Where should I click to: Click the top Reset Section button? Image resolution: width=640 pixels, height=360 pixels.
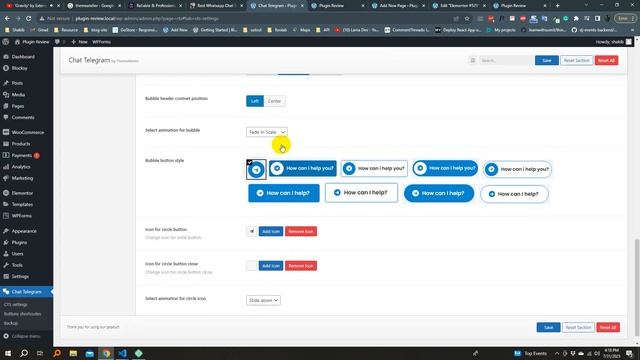click(x=576, y=60)
